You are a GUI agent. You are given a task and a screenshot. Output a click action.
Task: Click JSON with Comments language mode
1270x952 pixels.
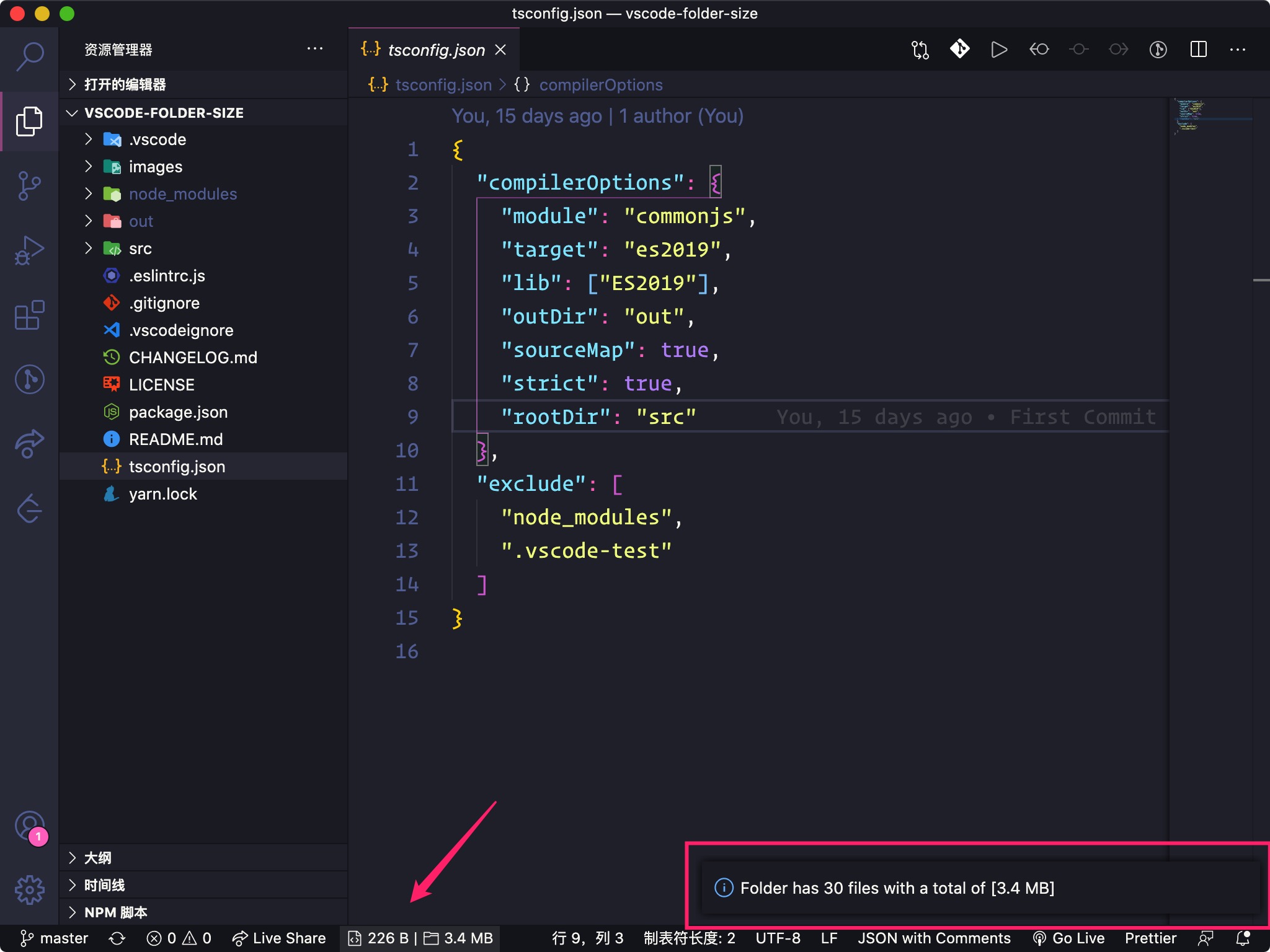(934, 938)
